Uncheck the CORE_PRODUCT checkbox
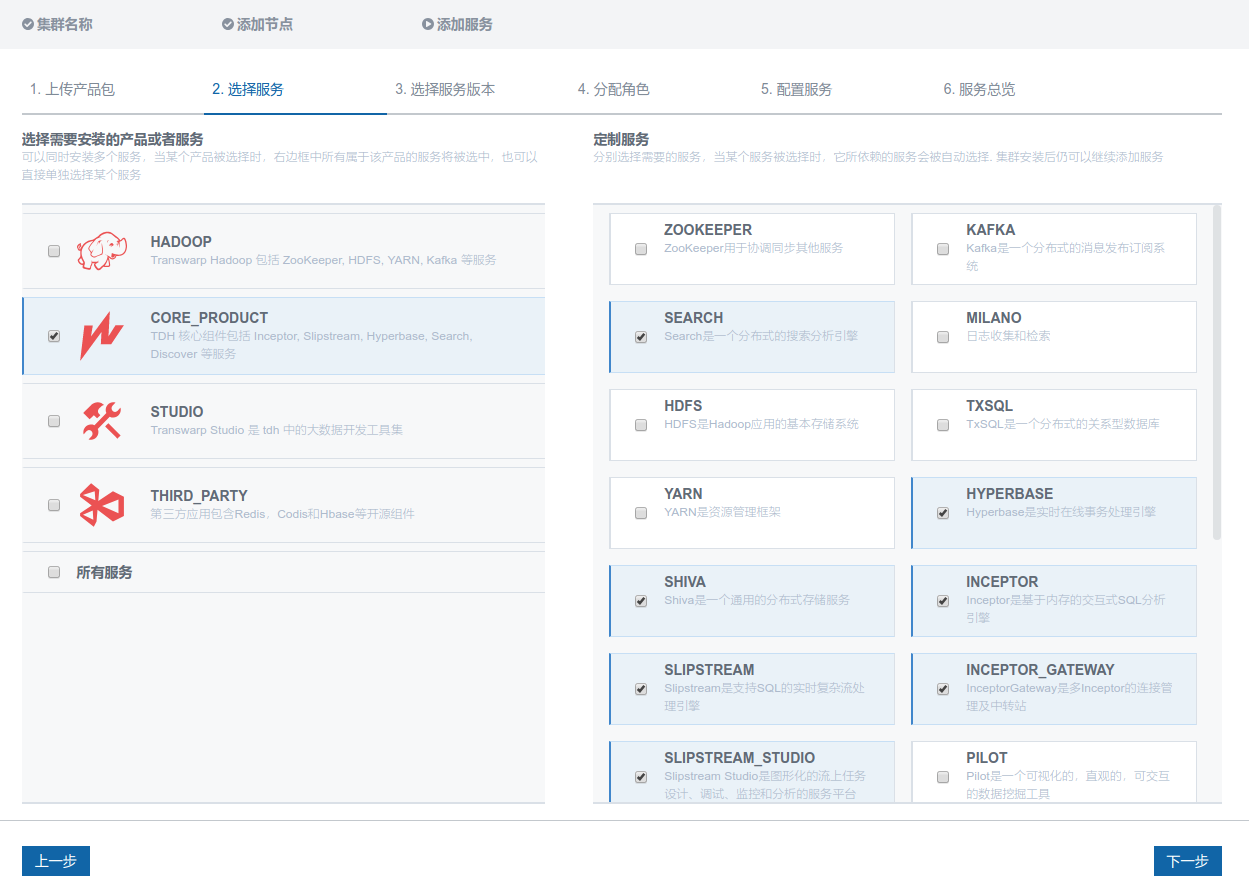1249x891 pixels. (54, 337)
